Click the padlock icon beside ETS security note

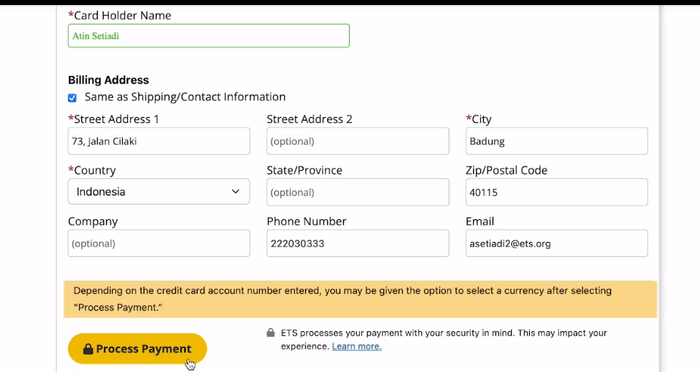tap(271, 333)
